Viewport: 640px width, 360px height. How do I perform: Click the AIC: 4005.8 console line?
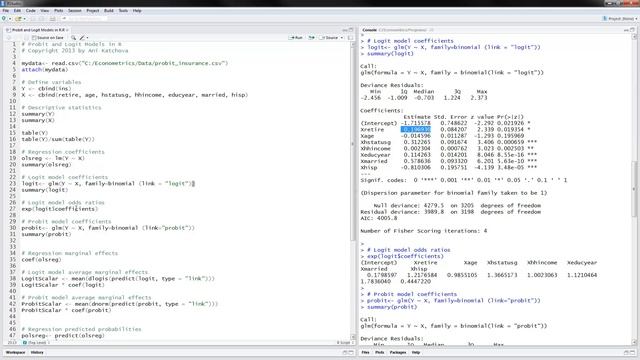tap(378, 218)
